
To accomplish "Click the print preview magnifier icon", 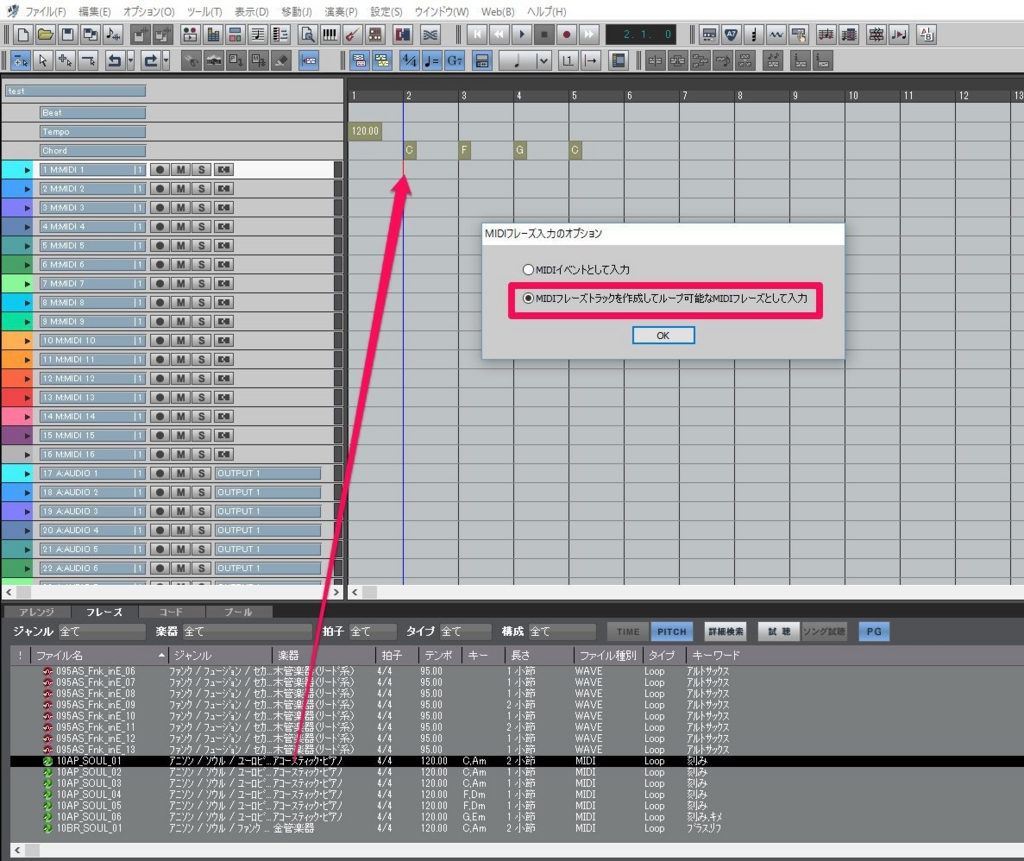I will click(x=307, y=35).
